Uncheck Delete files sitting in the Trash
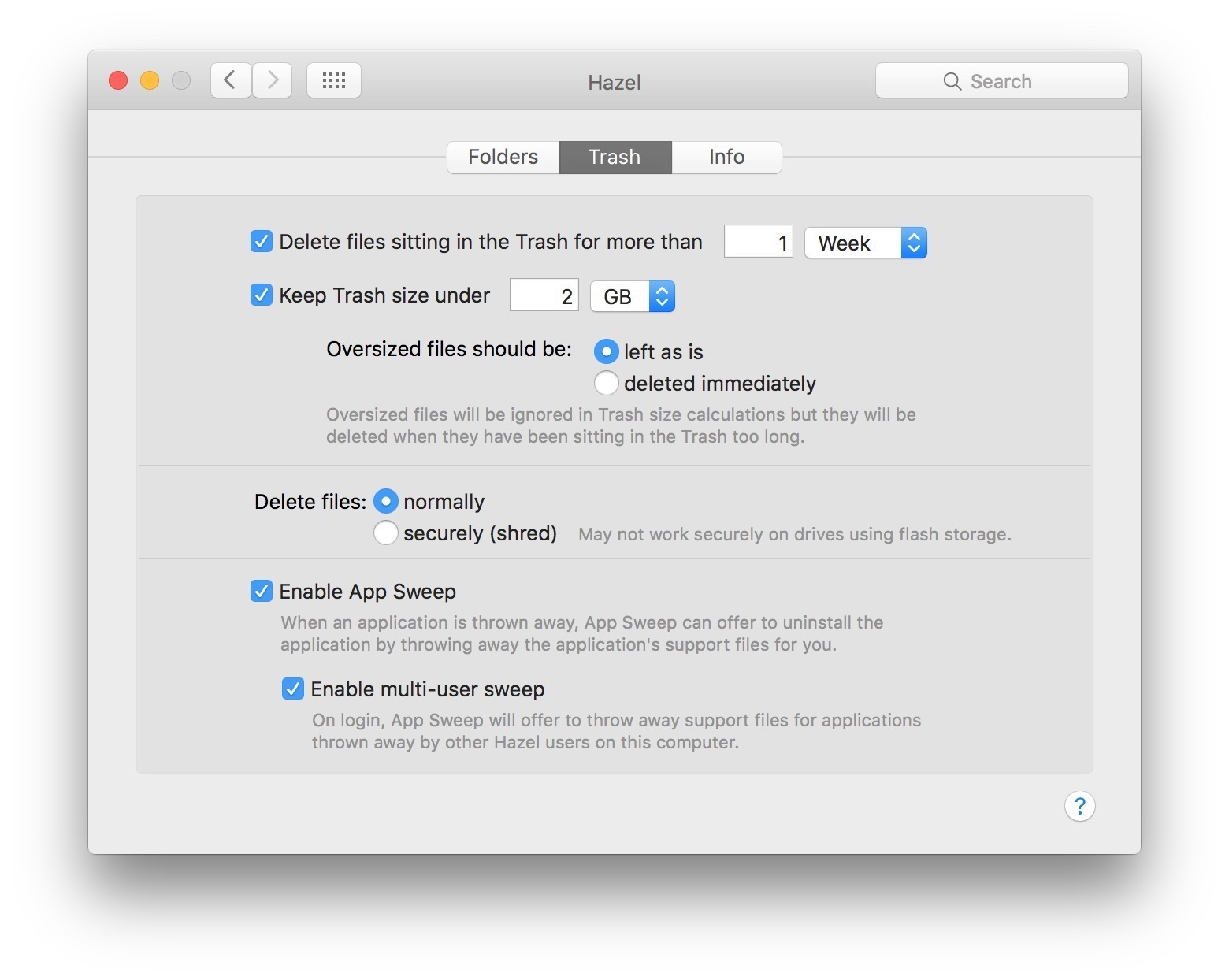Viewport: 1229px width, 980px height. [262, 241]
